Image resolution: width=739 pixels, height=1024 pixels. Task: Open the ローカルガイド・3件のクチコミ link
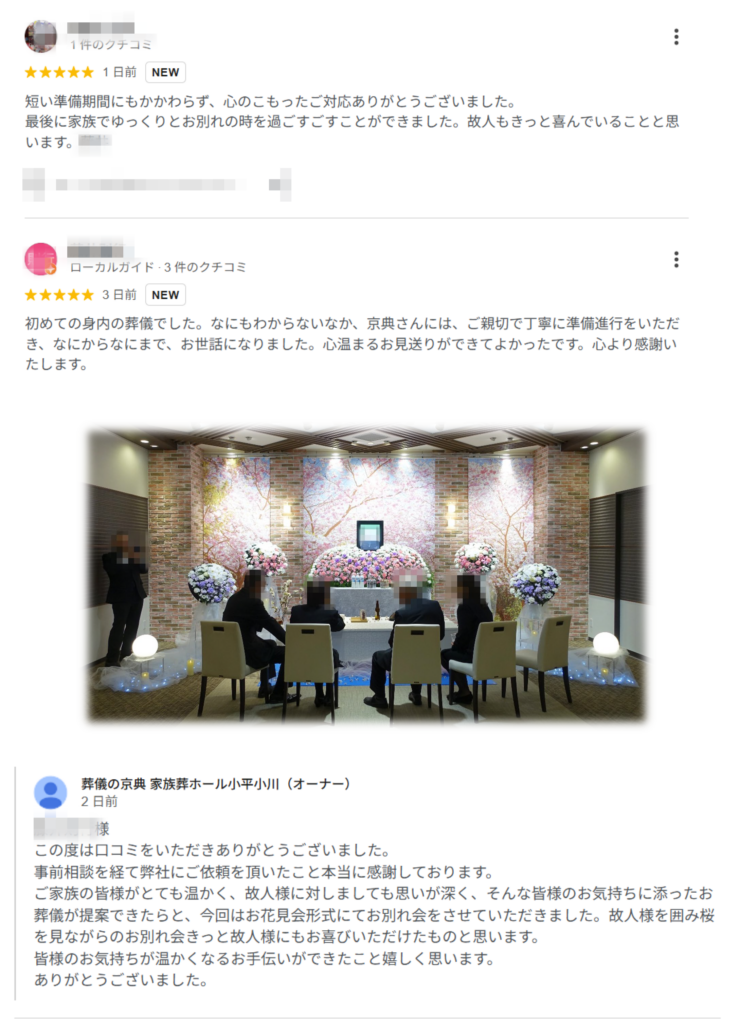click(x=158, y=267)
